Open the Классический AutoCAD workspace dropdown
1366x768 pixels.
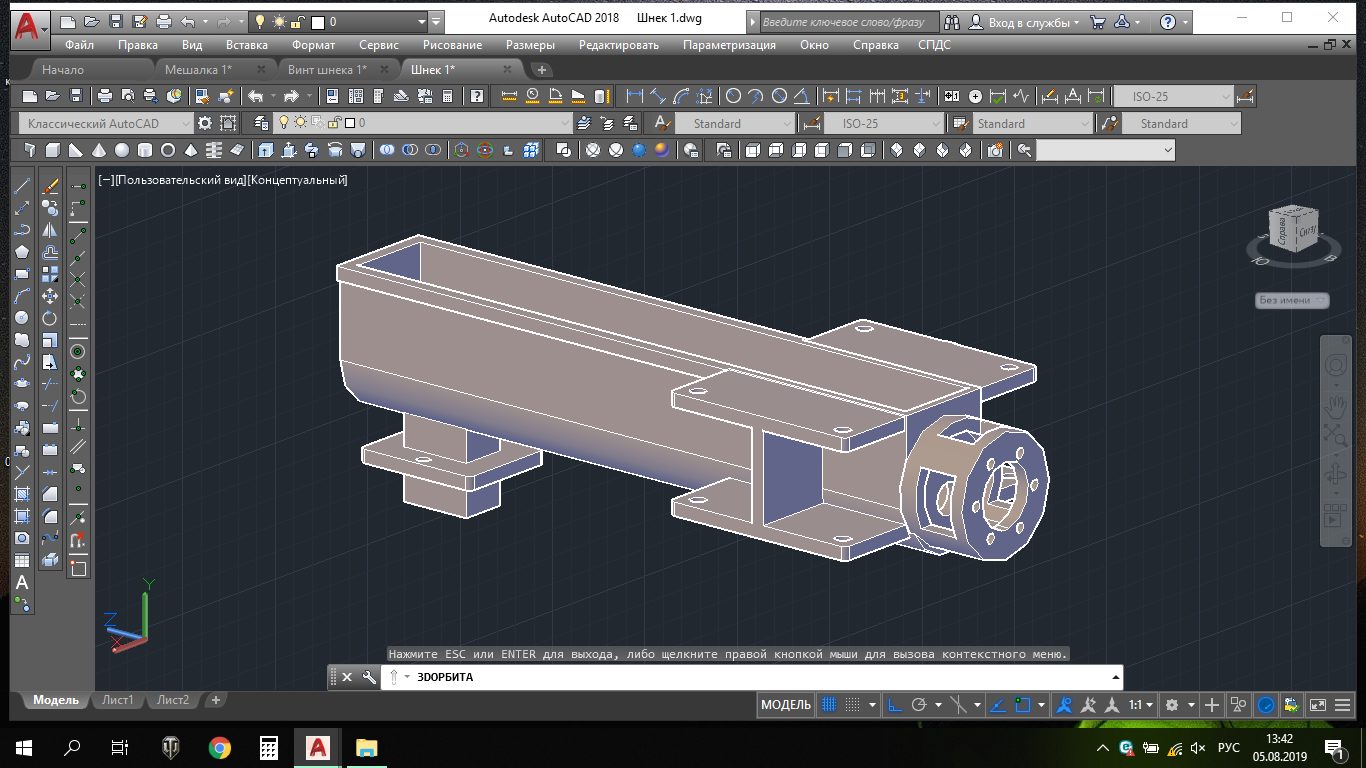coord(107,123)
